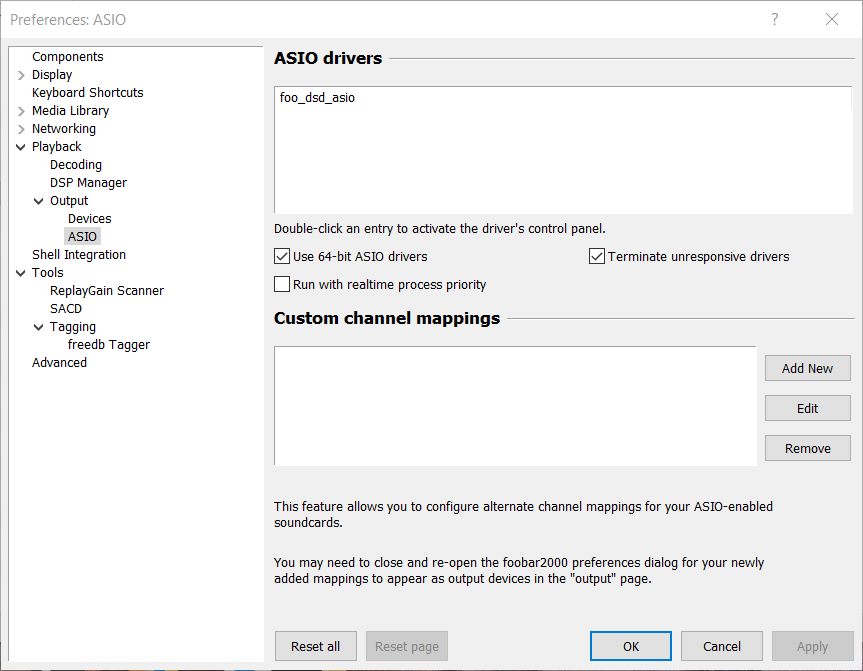Open the Components preferences page
The width and height of the screenshot is (863, 671).
(67, 57)
